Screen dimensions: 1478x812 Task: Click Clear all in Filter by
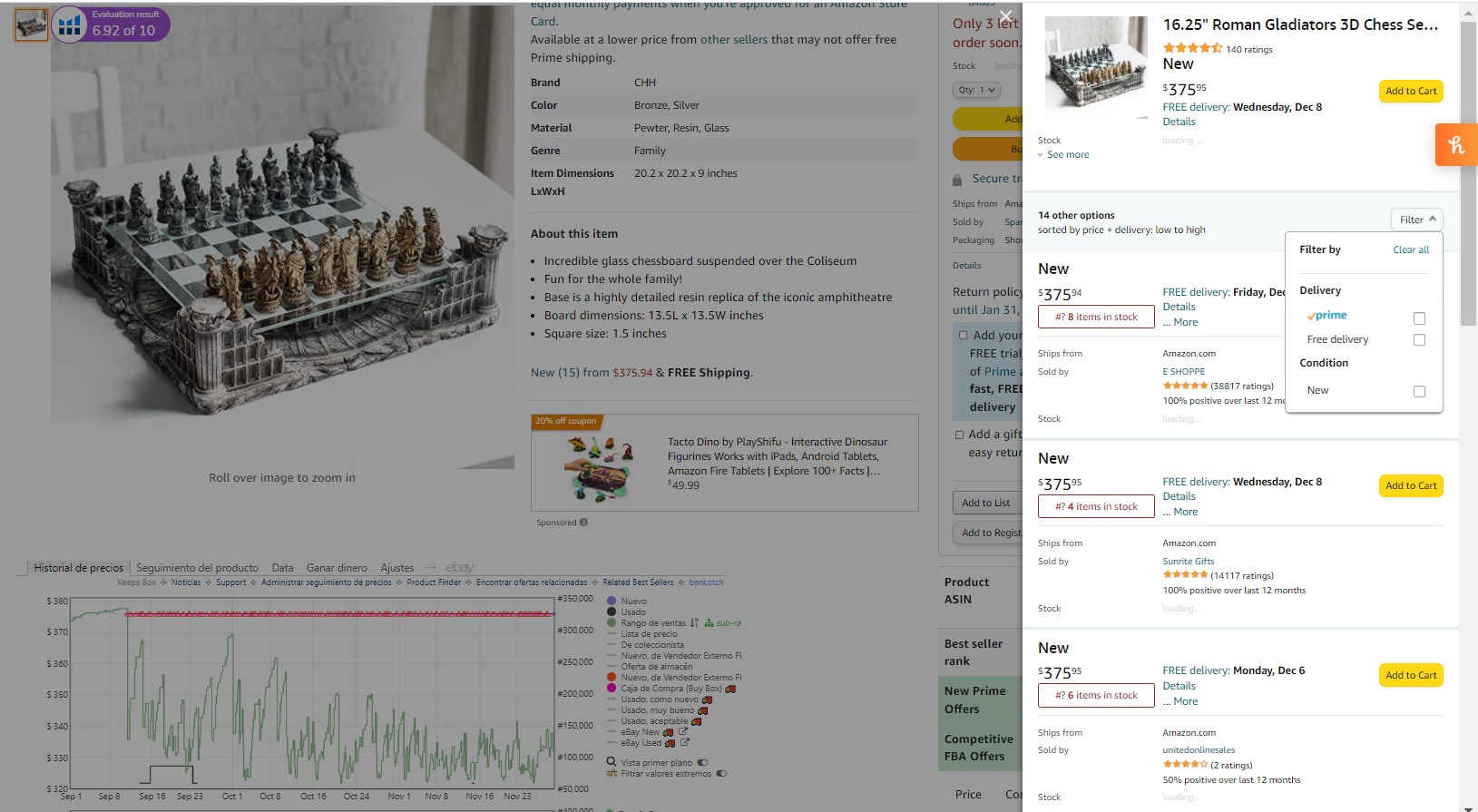click(x=1411, y=250)
